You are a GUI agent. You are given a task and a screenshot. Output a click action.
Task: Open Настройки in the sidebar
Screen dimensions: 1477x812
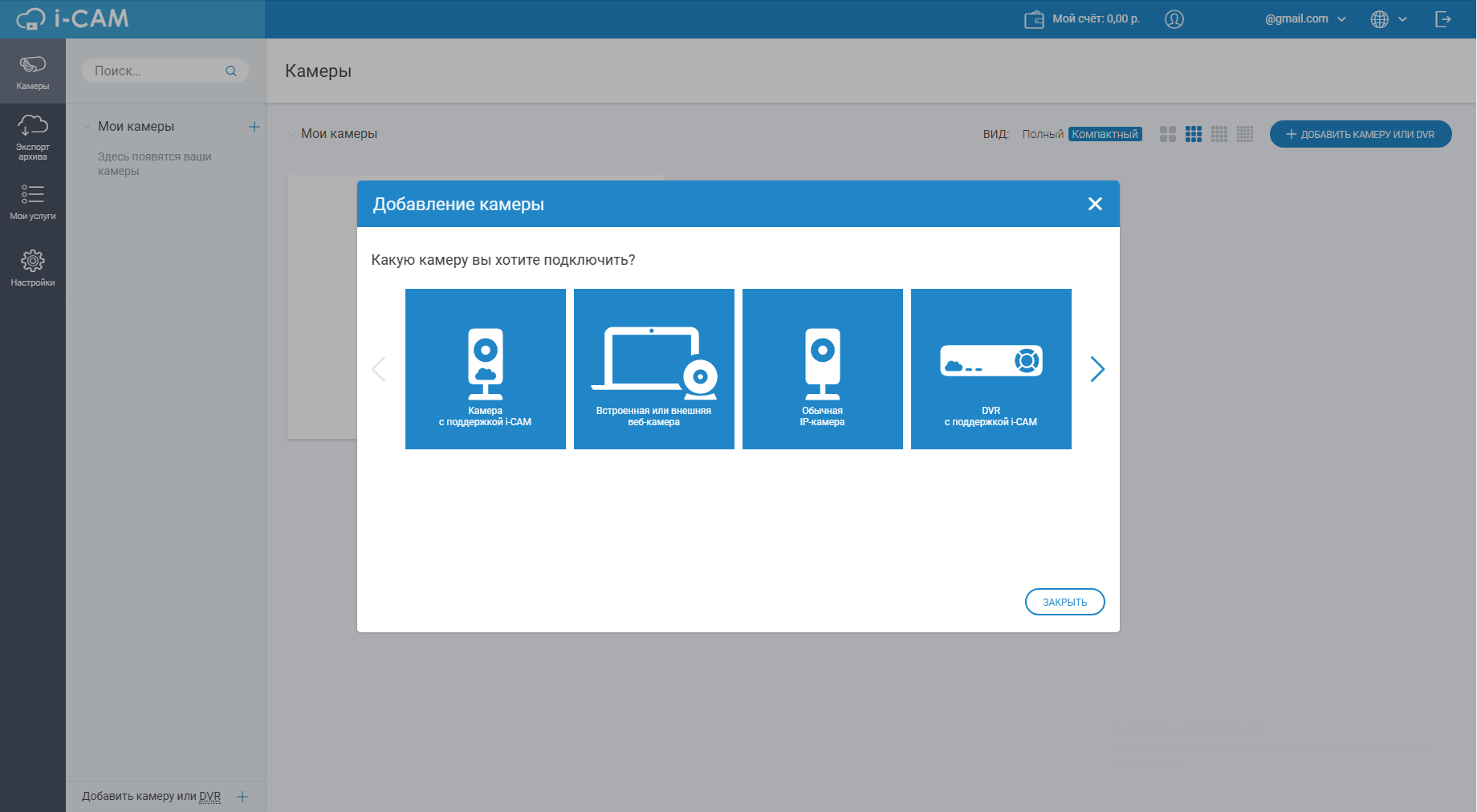[x=33, y=267]
